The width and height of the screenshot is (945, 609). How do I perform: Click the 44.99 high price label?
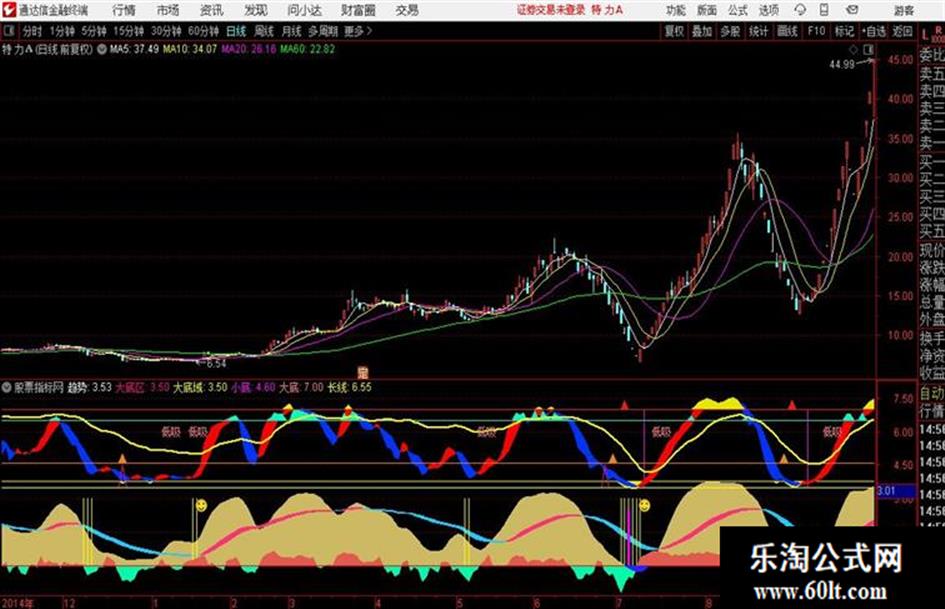[x=842, y=65]
